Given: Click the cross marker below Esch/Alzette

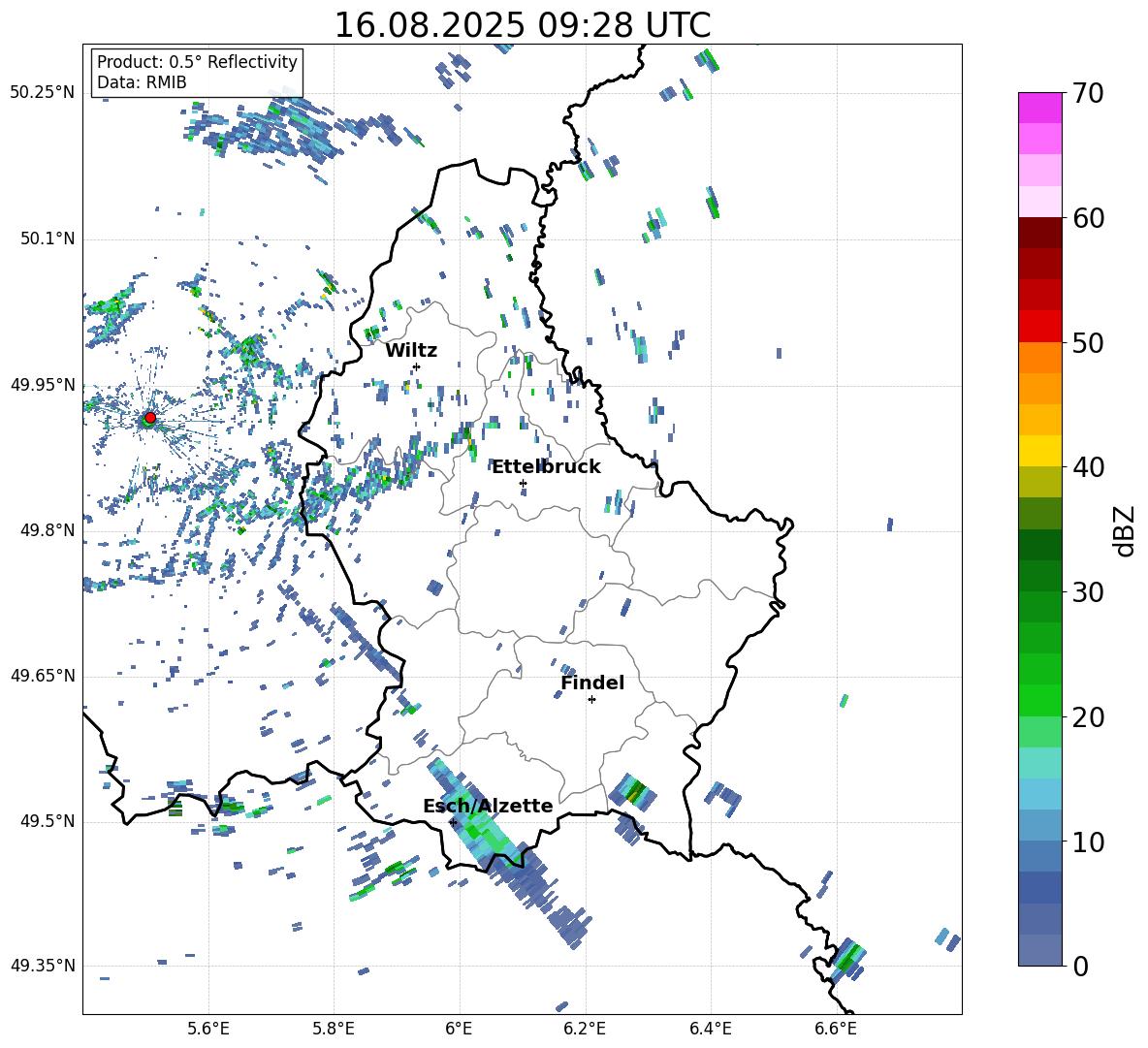Looking at the screenshot, I should 453,822.
